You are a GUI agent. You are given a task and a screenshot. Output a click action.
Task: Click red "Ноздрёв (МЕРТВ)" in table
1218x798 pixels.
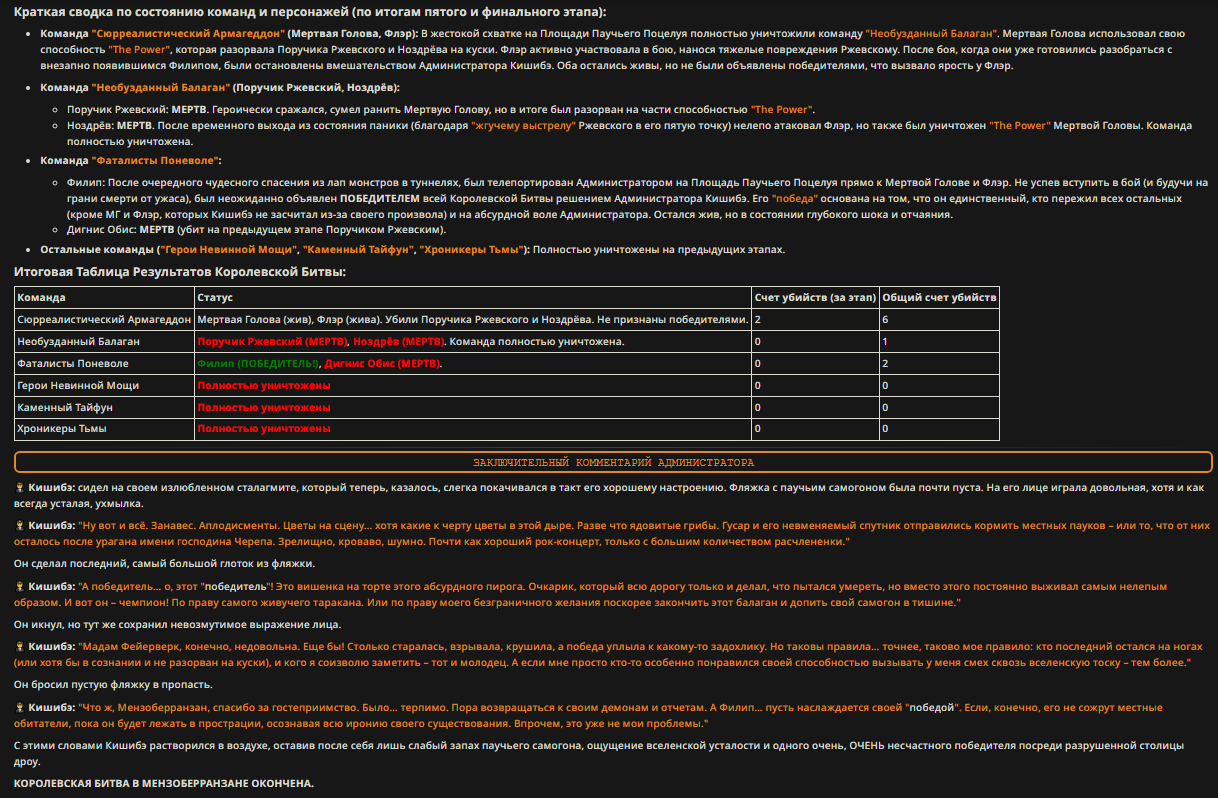(x=400, y=341)
